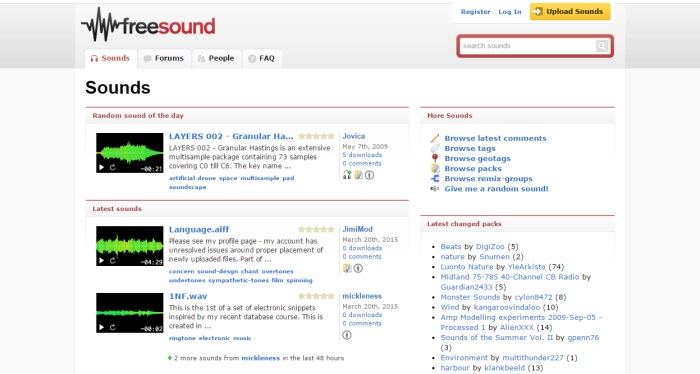
Task: Click Give me a random sound!
Action: pos(496,189)
